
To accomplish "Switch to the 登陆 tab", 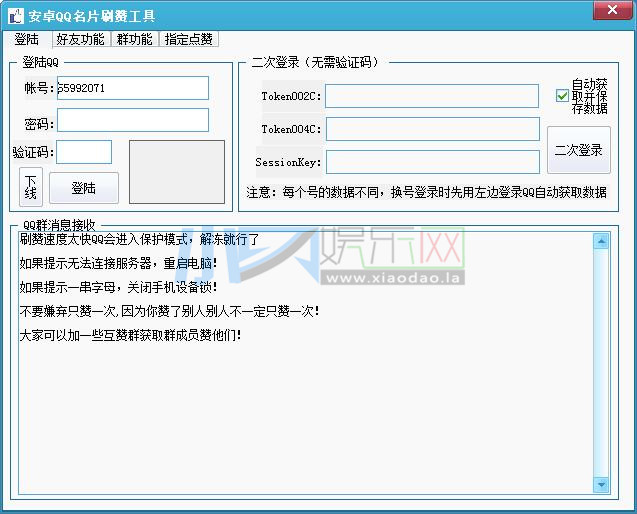I will tap(27, 39).
